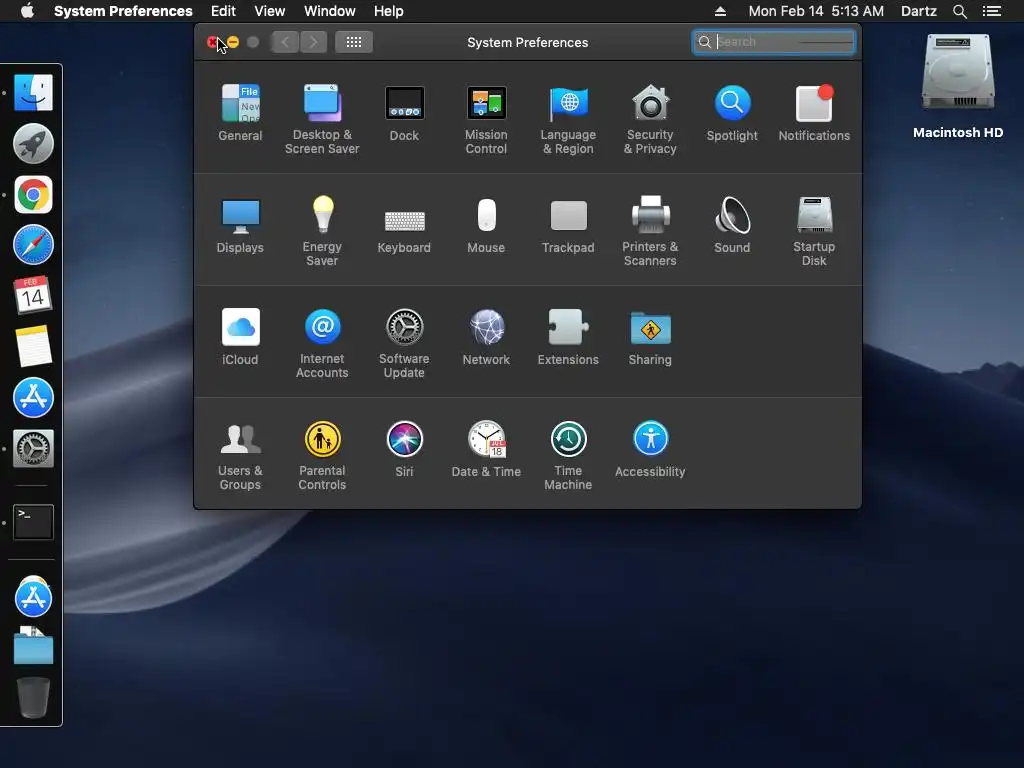Open Terminal from the Dock

(33, 522)
